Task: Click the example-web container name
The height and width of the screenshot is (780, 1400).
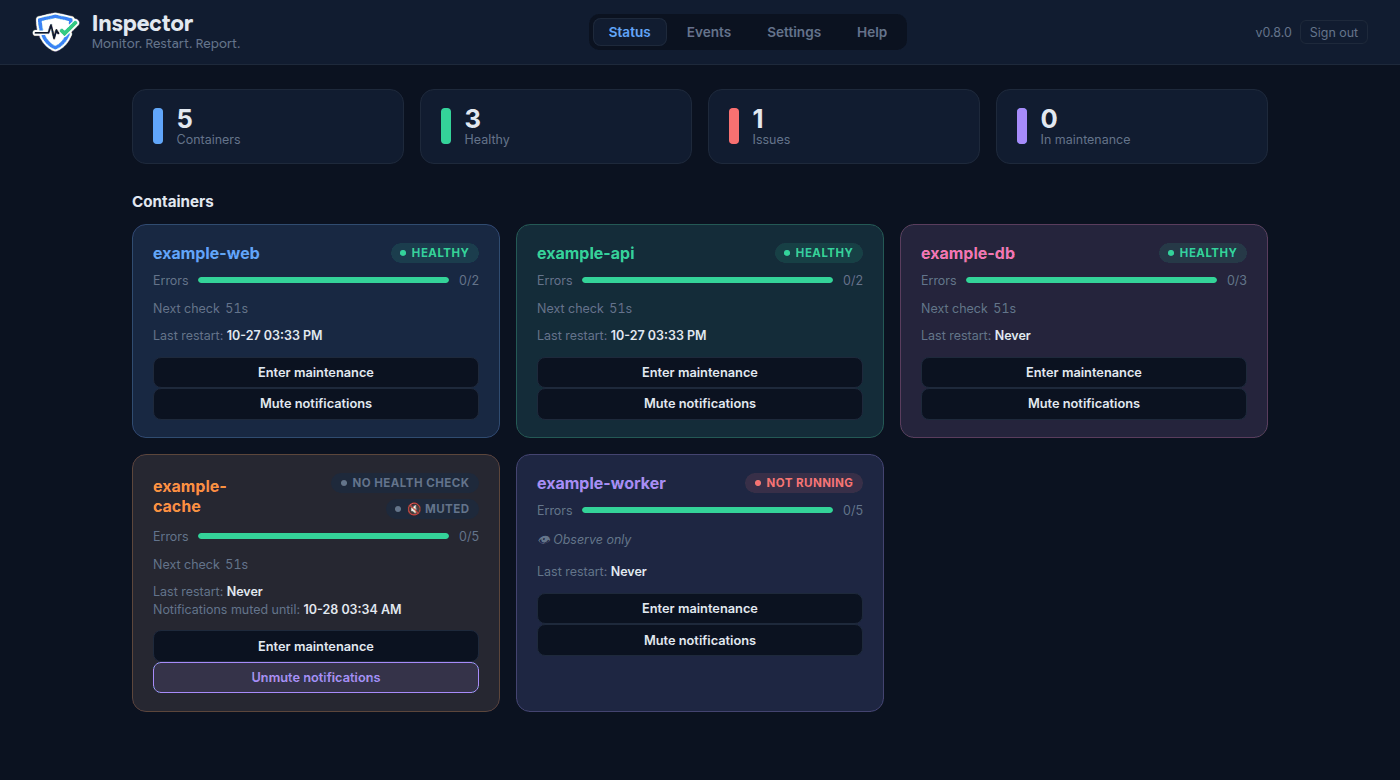Action: 206,253
